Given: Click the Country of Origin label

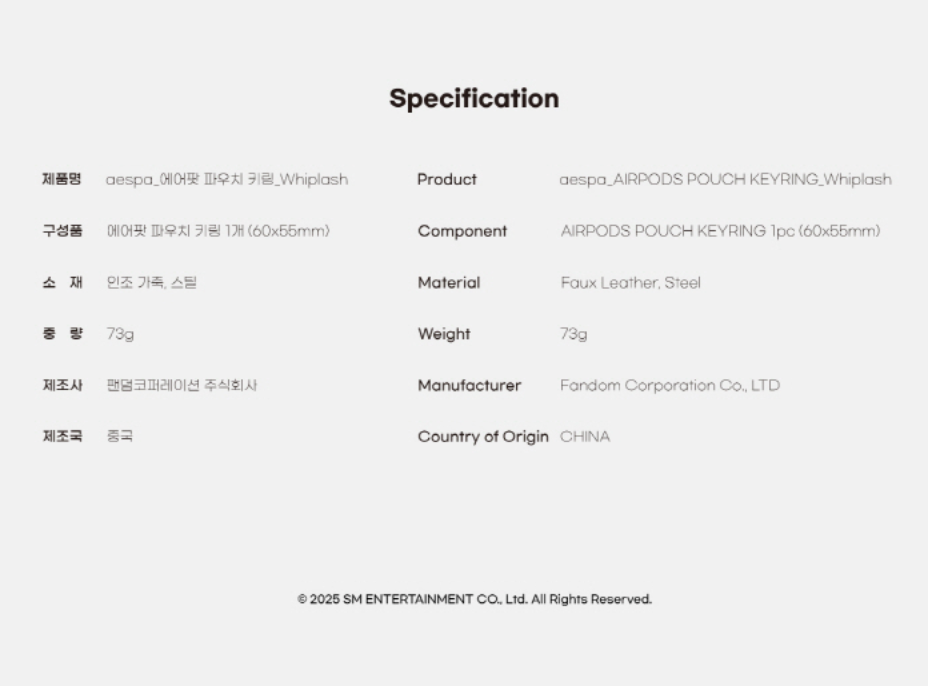Looking at the screenshot, I should [x=483, y=437].
